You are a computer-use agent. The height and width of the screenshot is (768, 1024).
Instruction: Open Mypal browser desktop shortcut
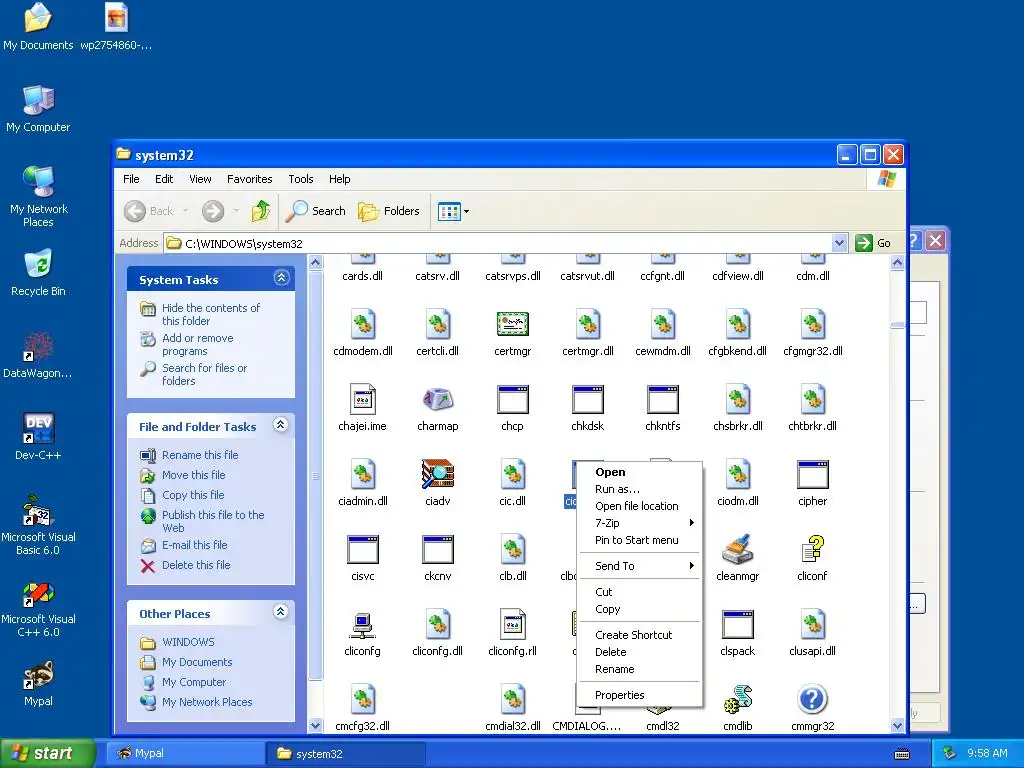pos(38,683)
